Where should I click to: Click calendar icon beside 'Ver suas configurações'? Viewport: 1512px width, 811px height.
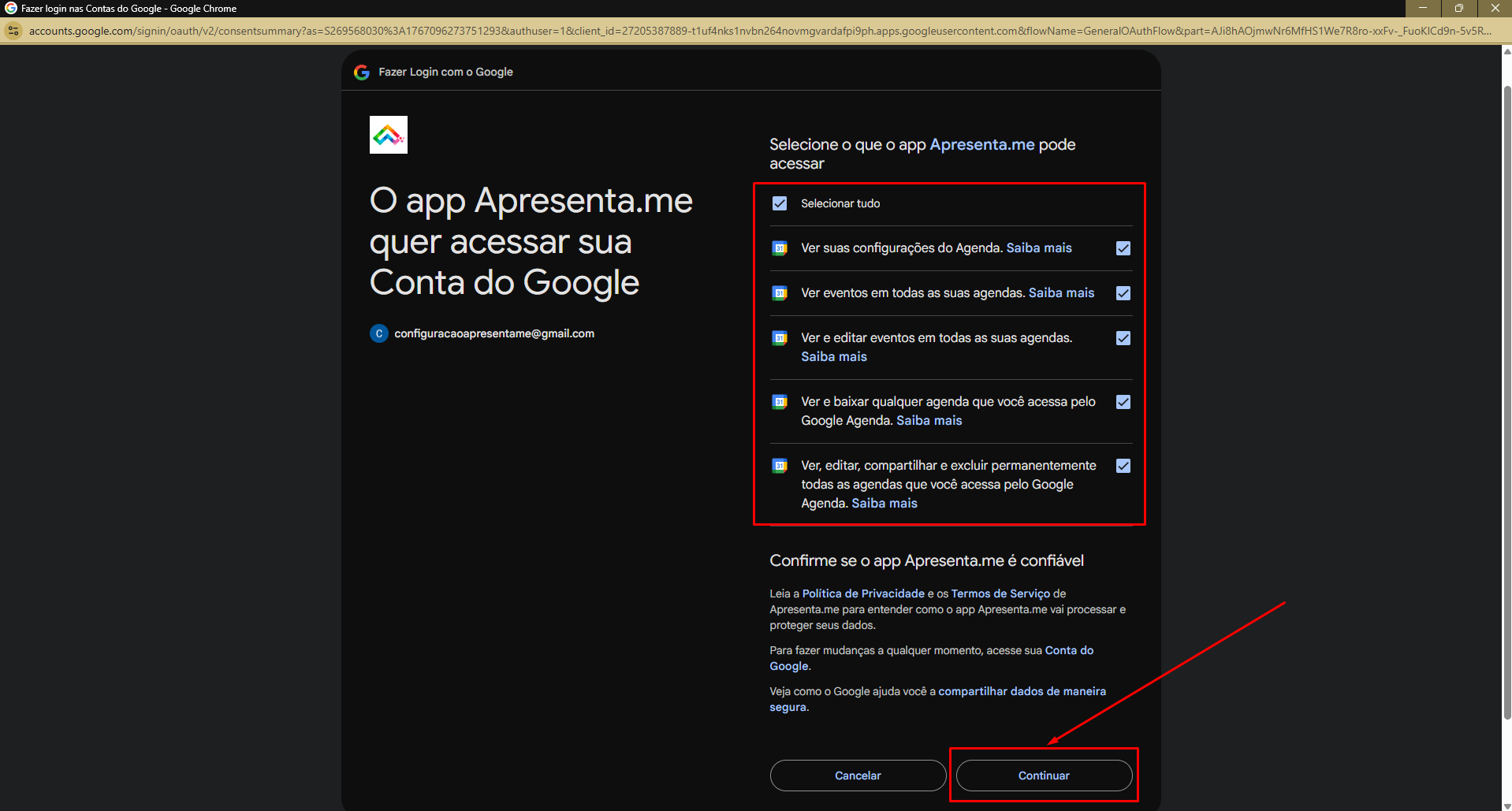coord(780,248)
